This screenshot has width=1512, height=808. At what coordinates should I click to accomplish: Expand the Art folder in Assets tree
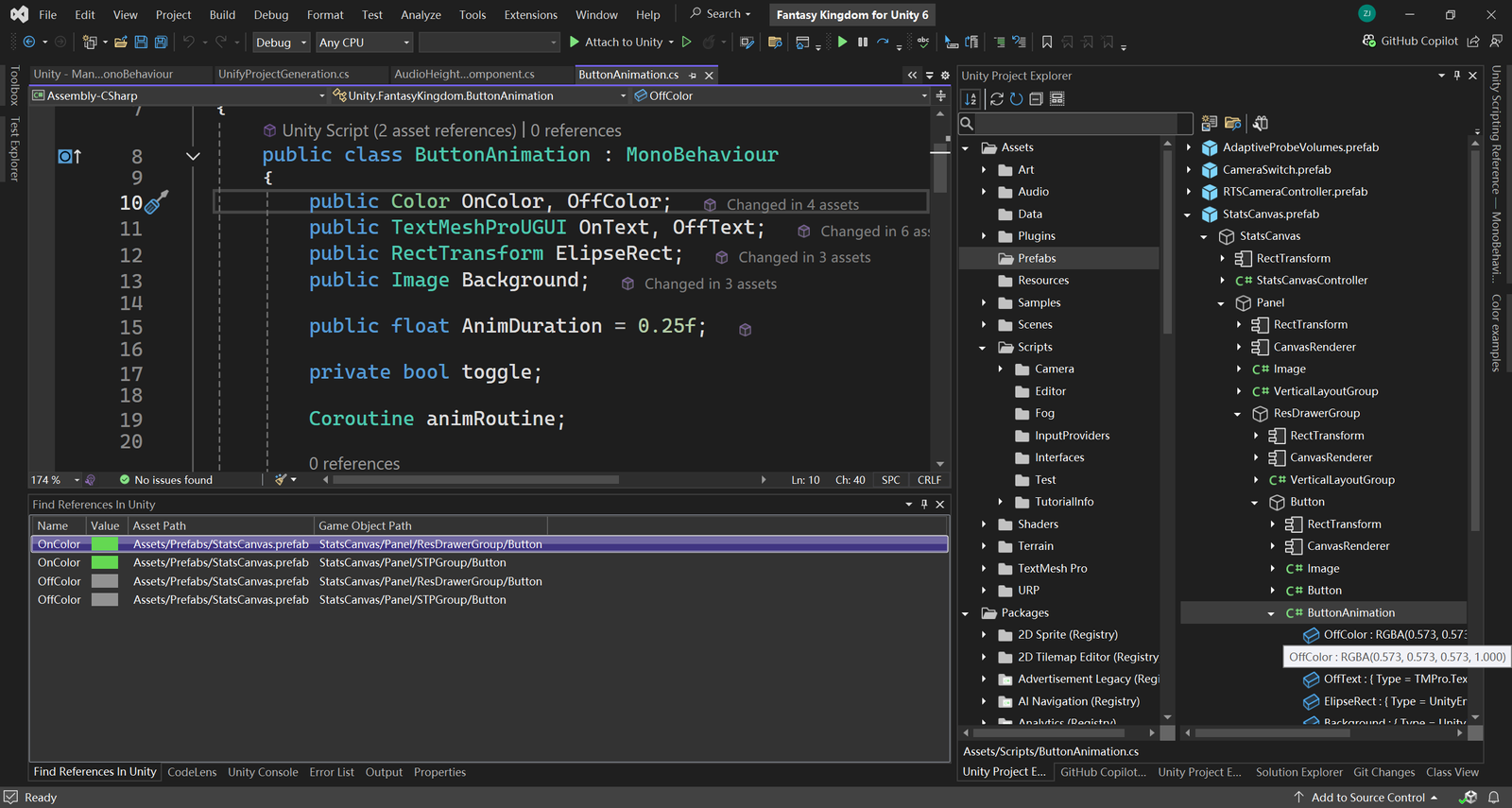click(984, 170)
